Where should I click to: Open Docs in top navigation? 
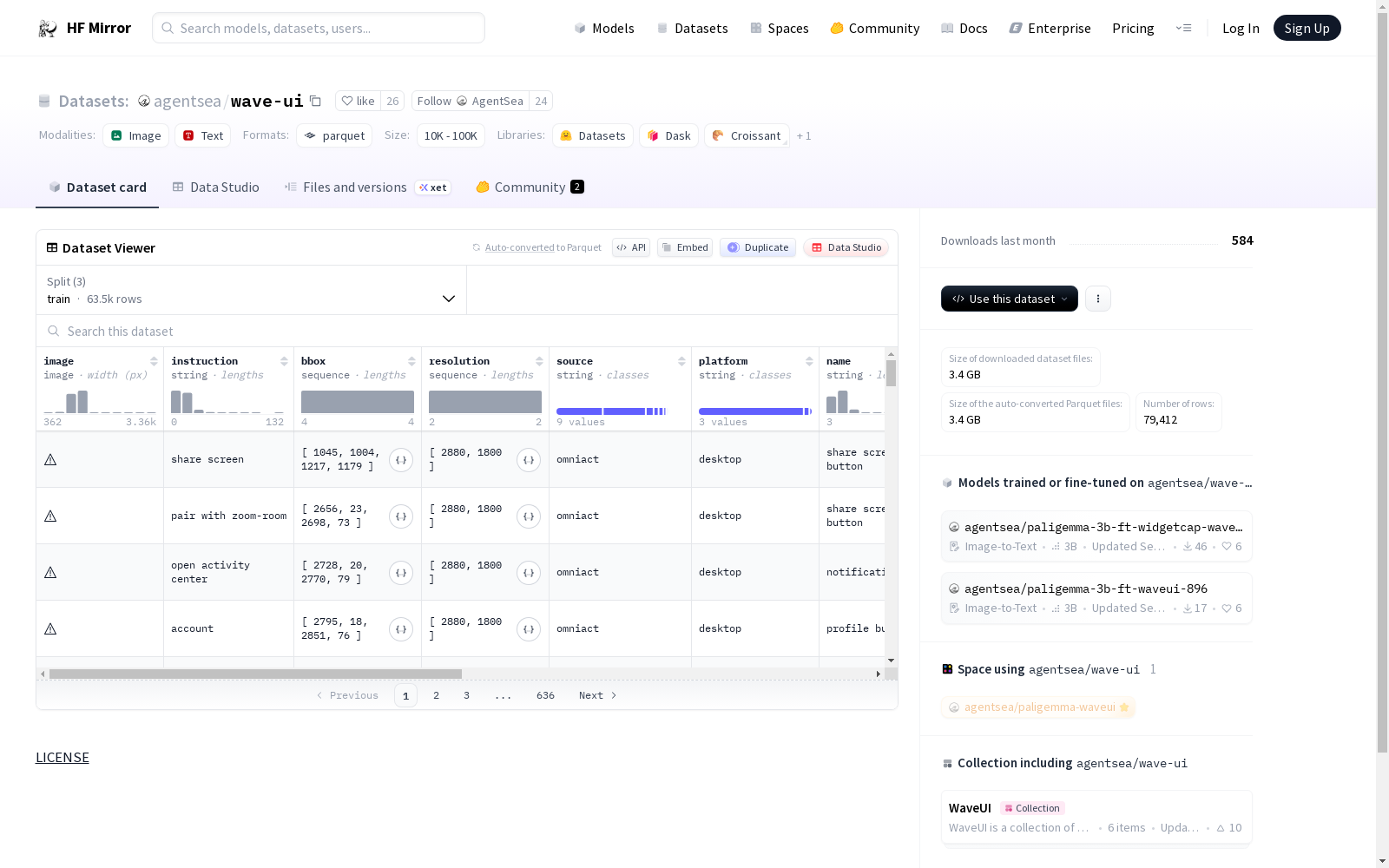(964, 29)
